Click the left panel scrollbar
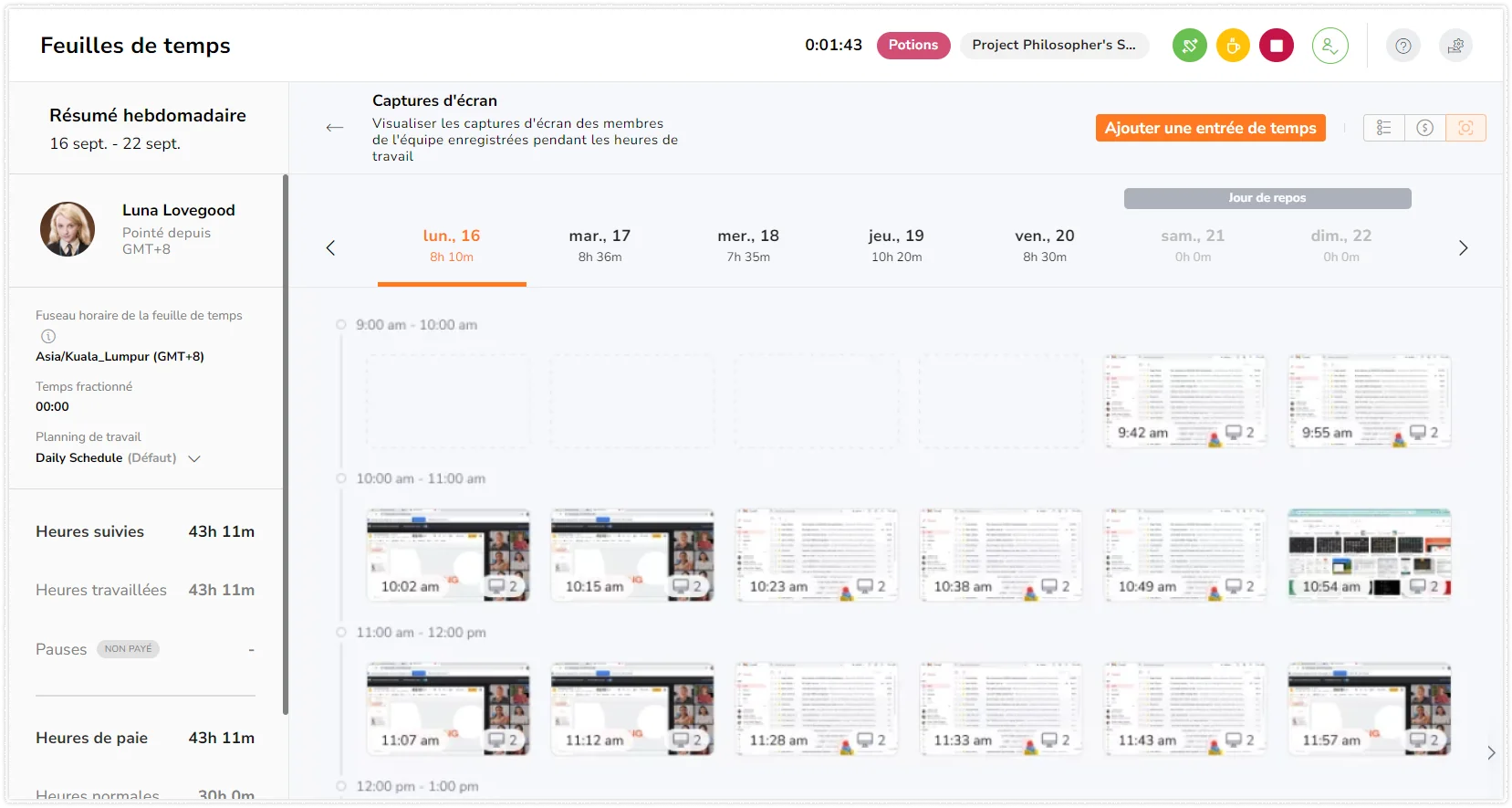Image resolution: width=1512 pixels, height=808 pixels. click(286, 444)
